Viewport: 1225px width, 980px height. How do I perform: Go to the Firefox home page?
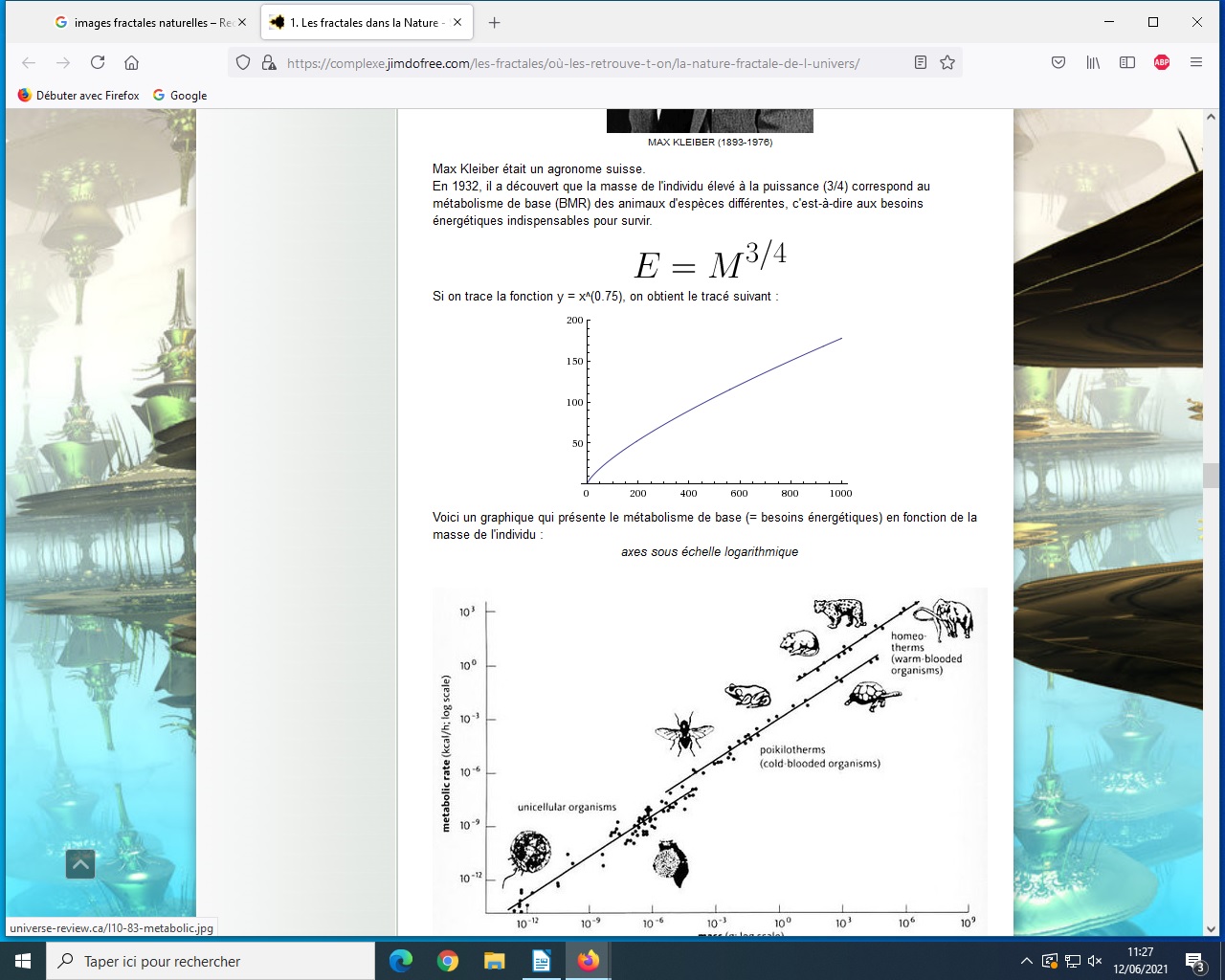132,62
